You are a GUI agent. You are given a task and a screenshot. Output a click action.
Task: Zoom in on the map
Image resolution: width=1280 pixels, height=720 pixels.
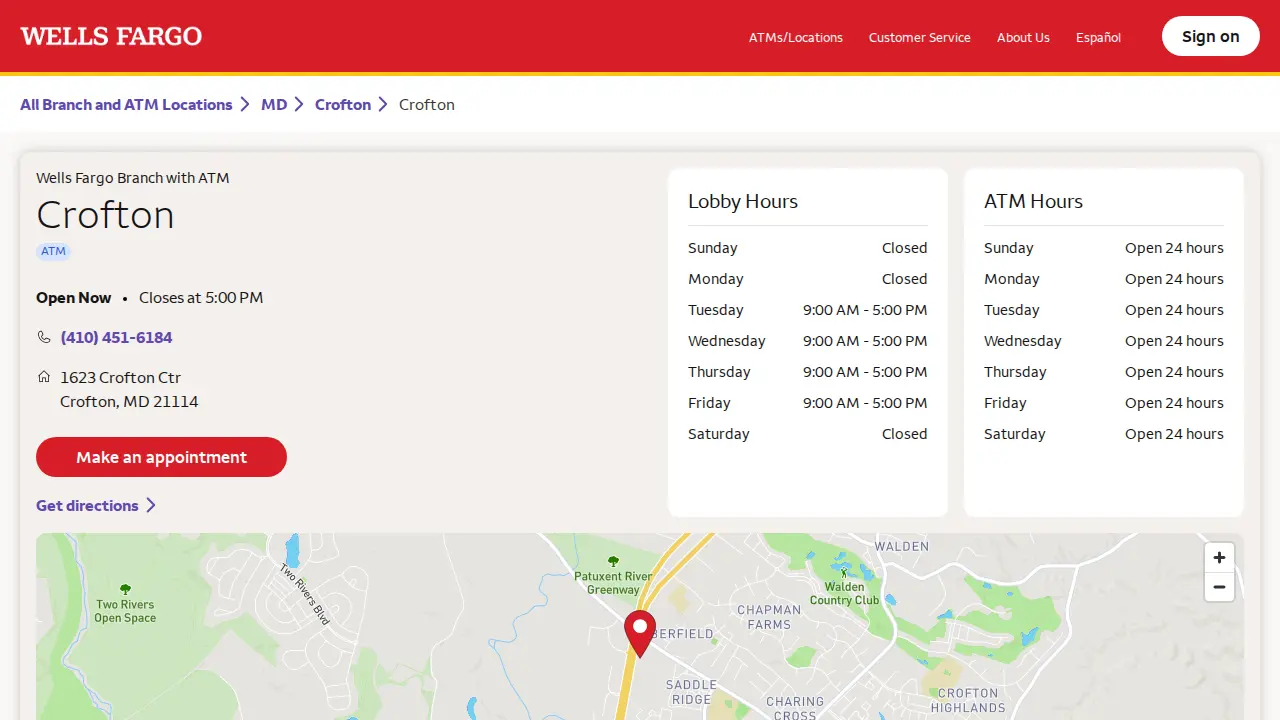point(1219,558)
